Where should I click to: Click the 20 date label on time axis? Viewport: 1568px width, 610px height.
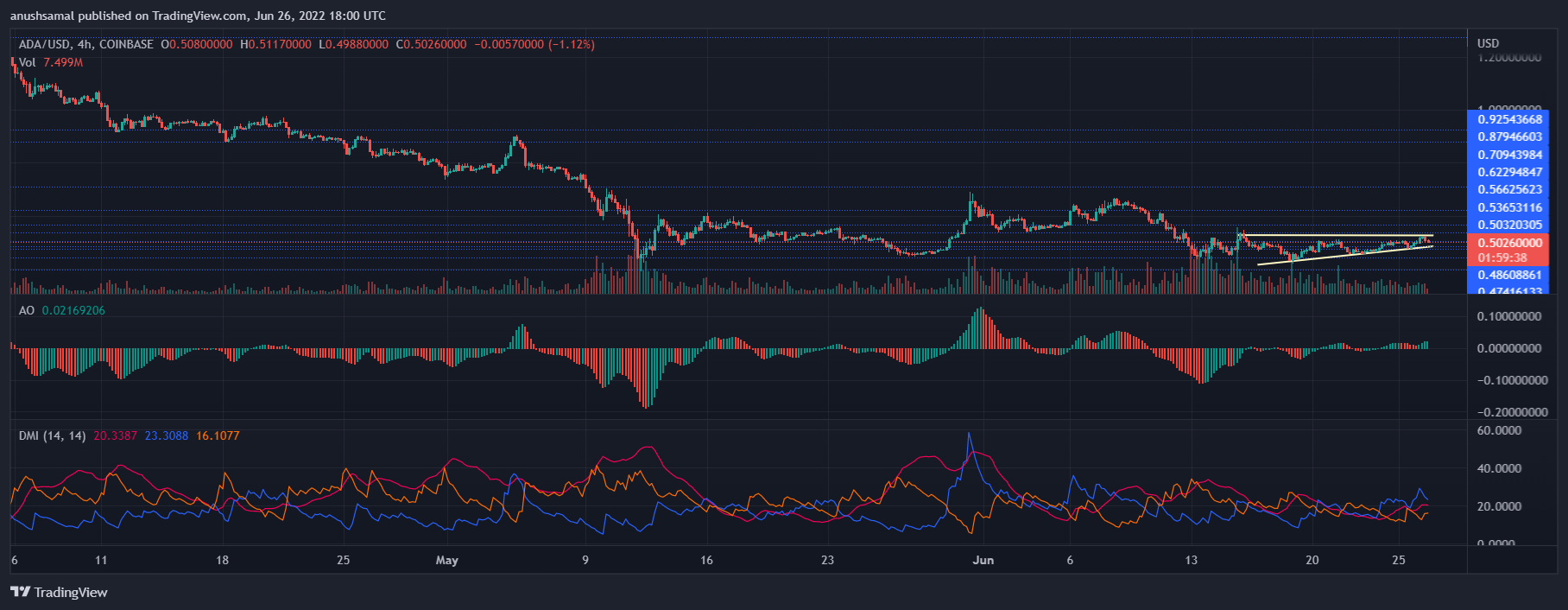1312,560
